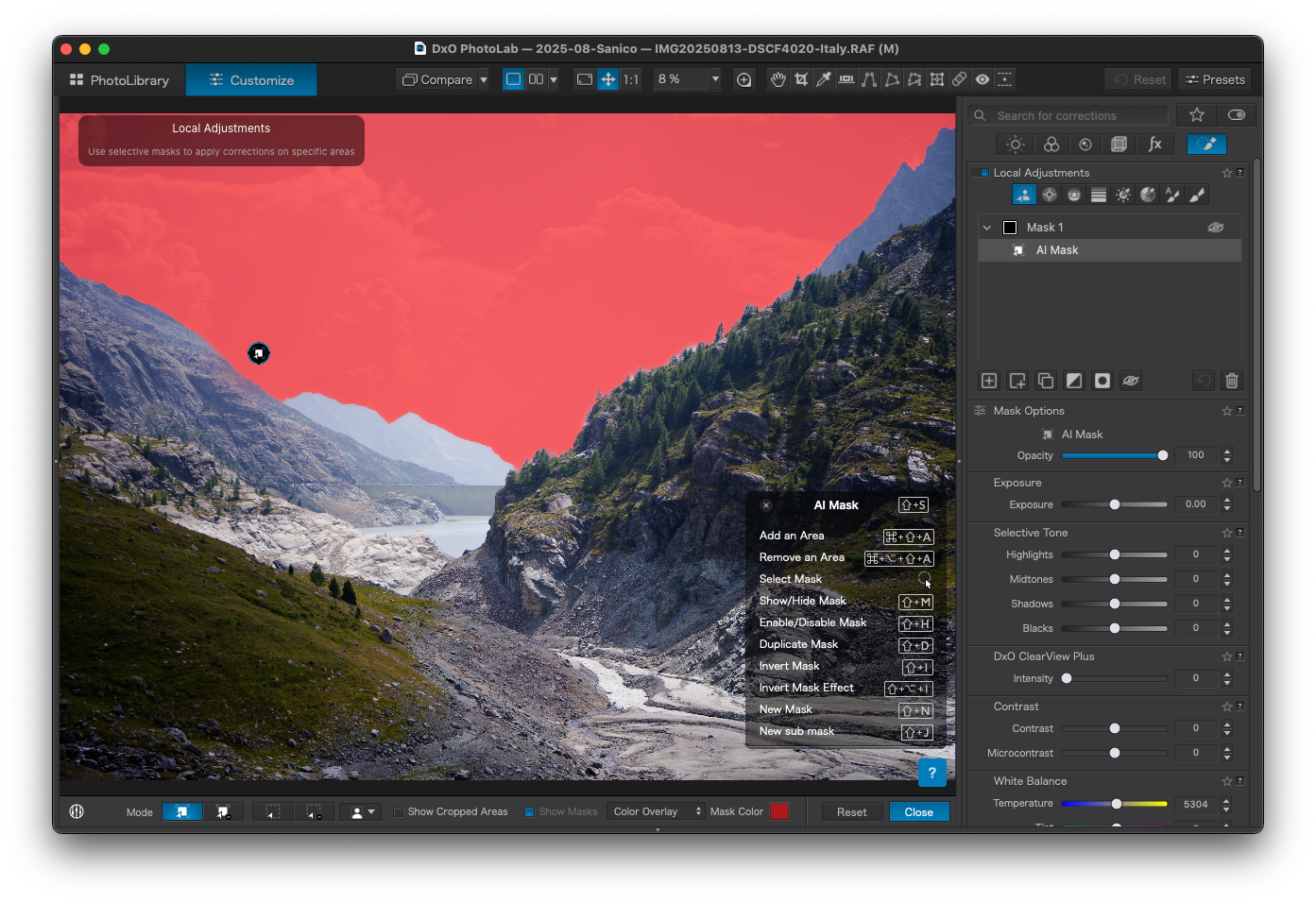Collapse the Mask 1 tree item
The width and height of the screenshot is (1316, 903).
click(x=987, y=228)
